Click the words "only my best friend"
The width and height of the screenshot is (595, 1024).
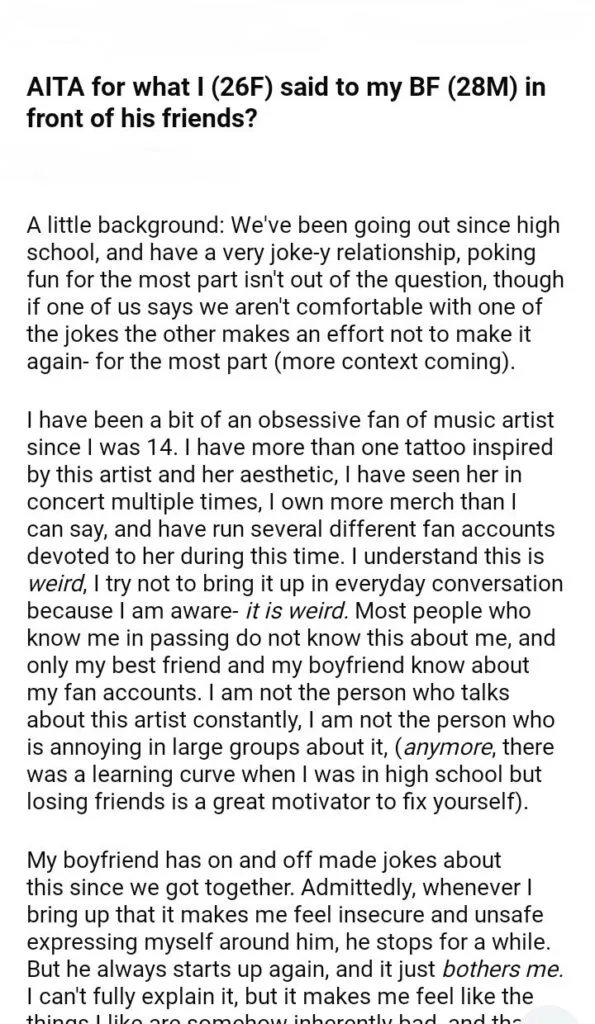[121, 665]
